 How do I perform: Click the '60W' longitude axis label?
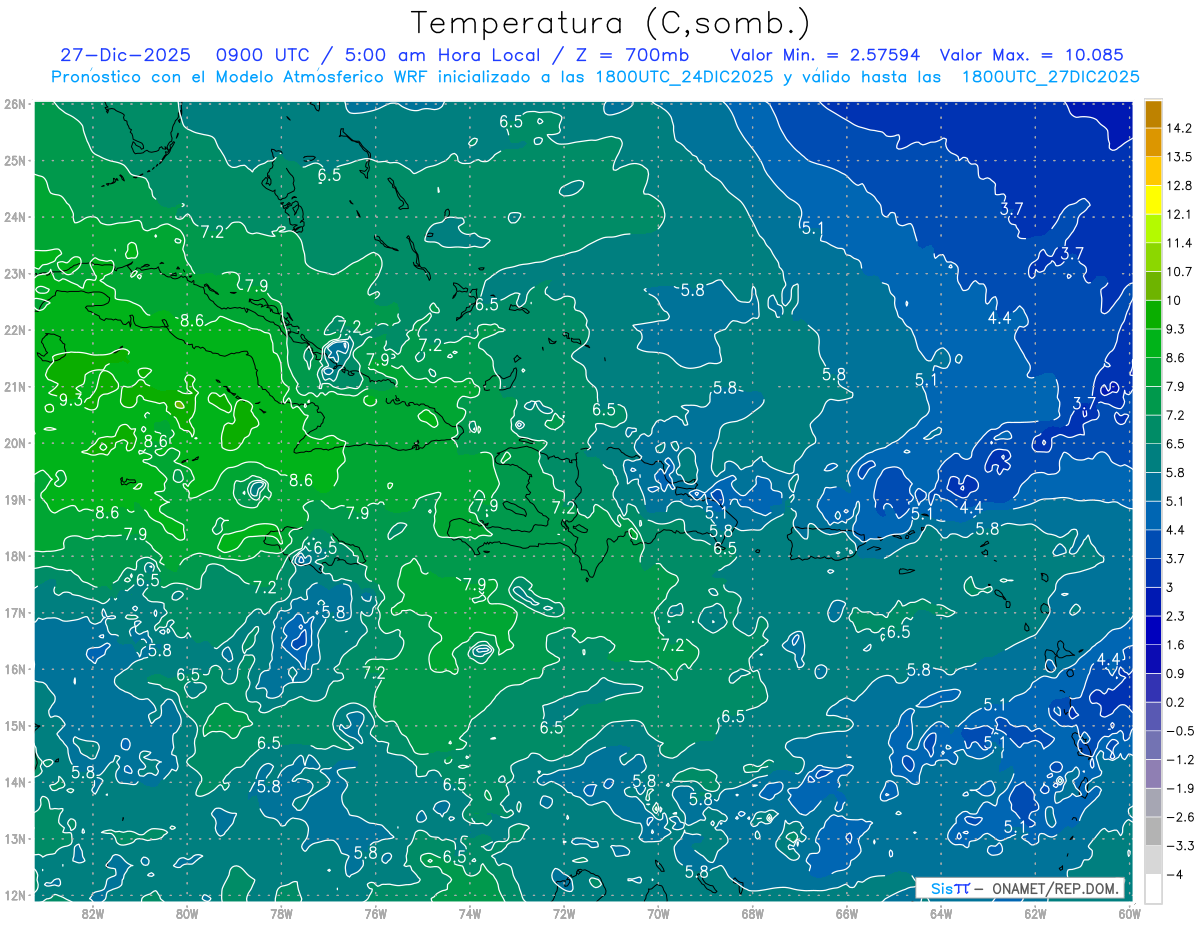pos(1128,912)
